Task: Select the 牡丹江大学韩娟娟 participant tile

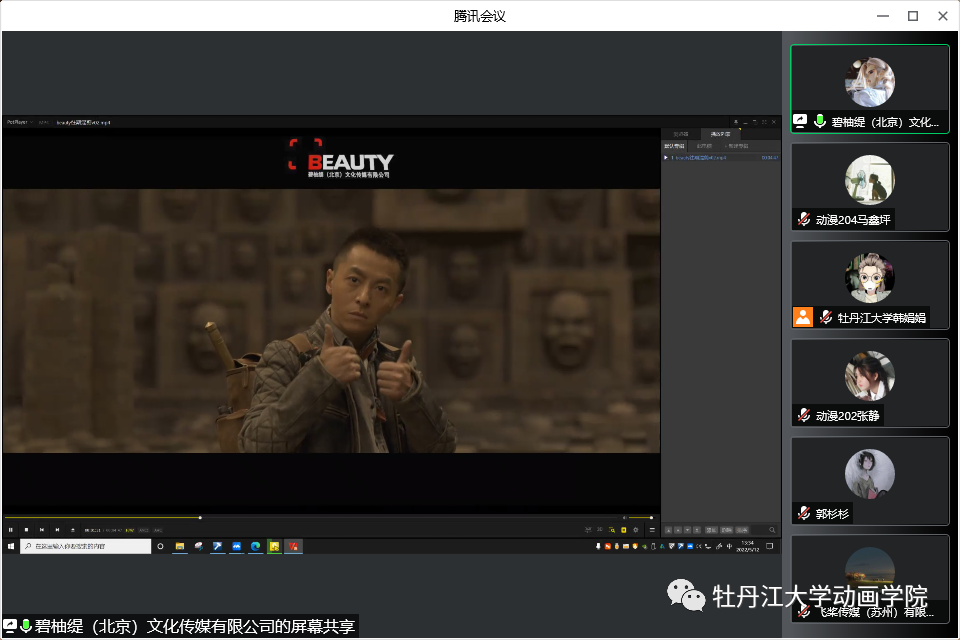Action: [x=870, y=285]
